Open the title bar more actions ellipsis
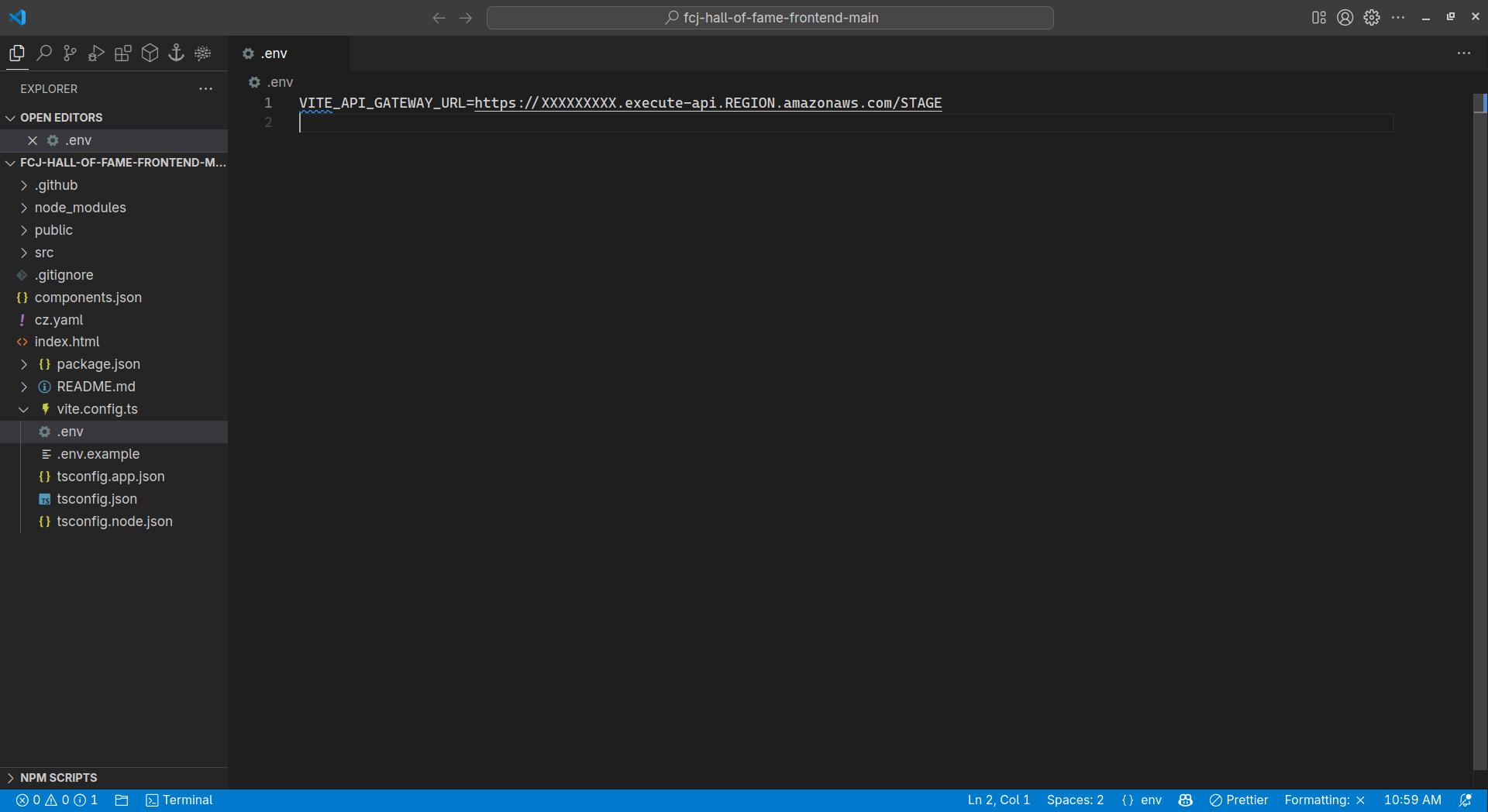 tap(1398, 18)
